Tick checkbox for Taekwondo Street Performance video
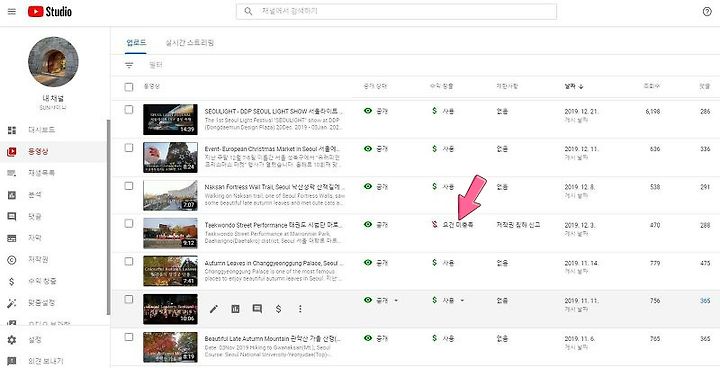 (x=129, y=223)
